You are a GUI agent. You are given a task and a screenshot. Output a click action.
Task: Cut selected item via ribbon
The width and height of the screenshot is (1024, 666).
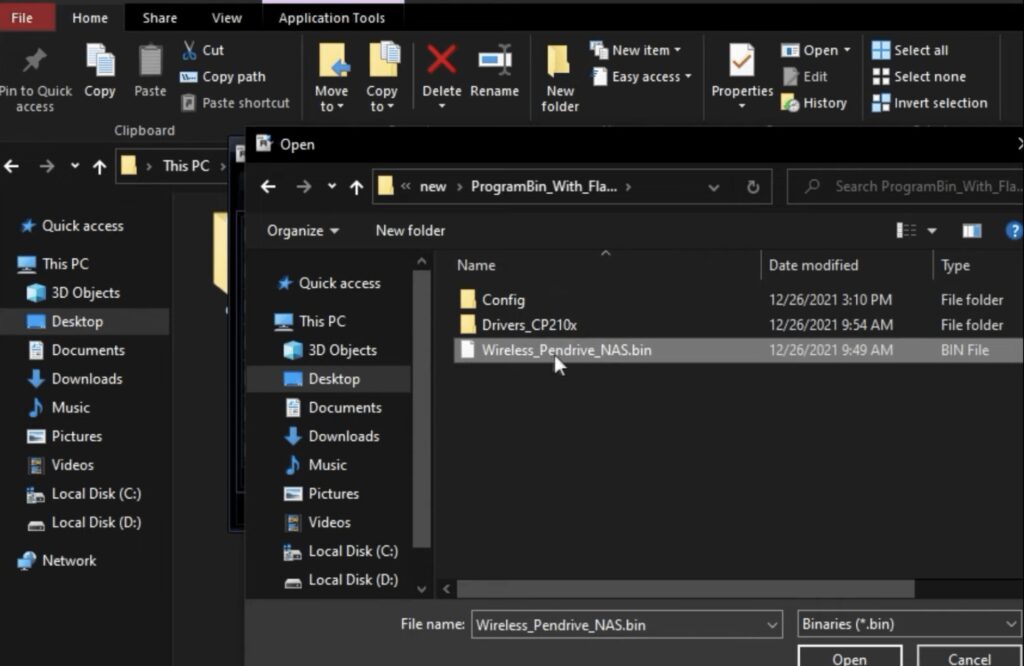pos(203,50)
